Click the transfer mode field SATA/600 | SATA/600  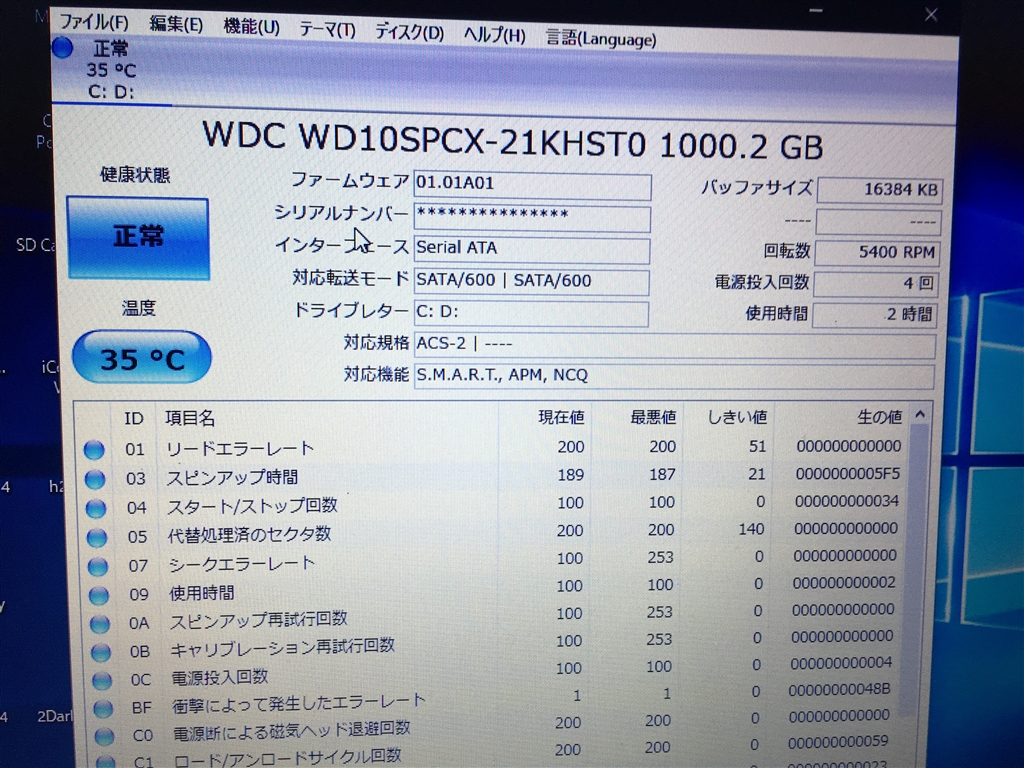531,281
